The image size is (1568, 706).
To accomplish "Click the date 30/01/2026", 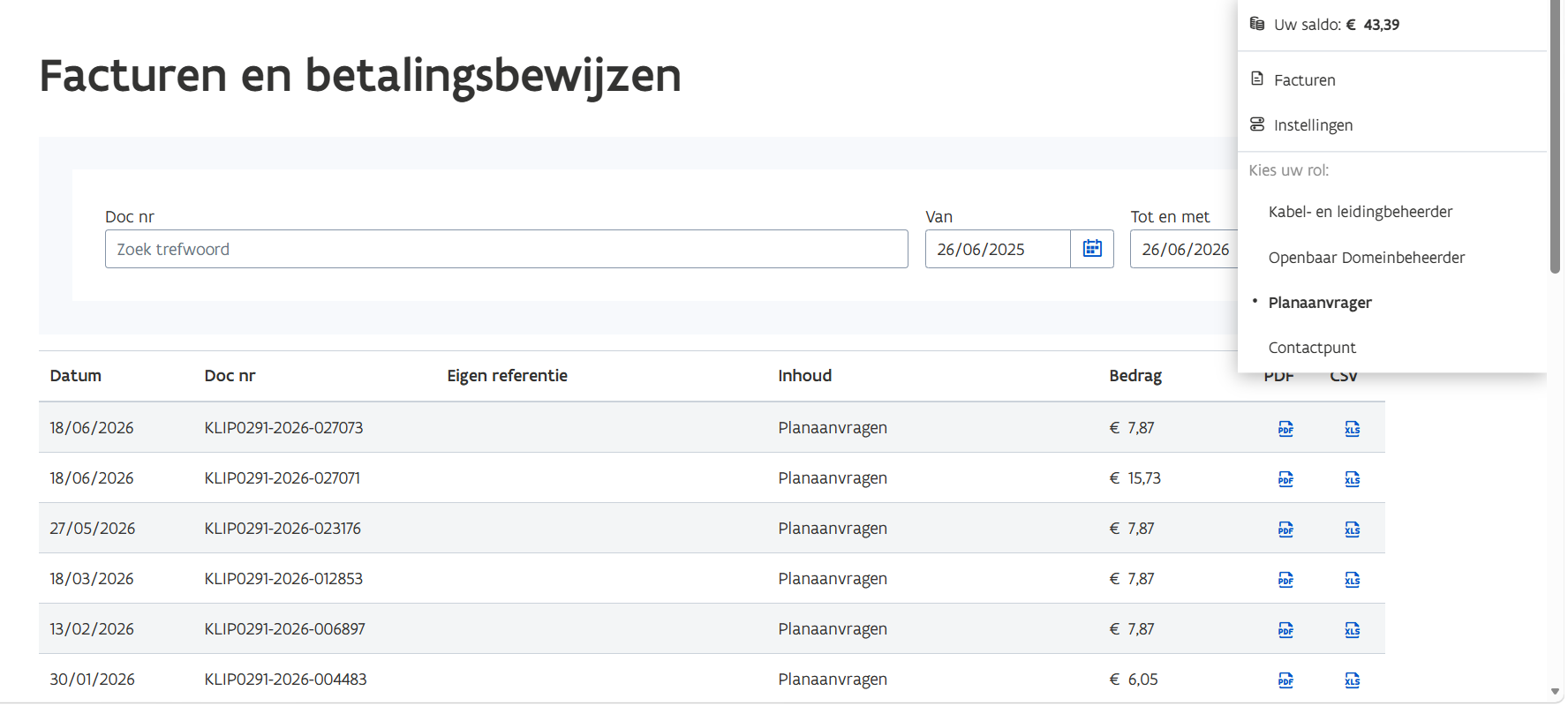I will tap(92, 680).
